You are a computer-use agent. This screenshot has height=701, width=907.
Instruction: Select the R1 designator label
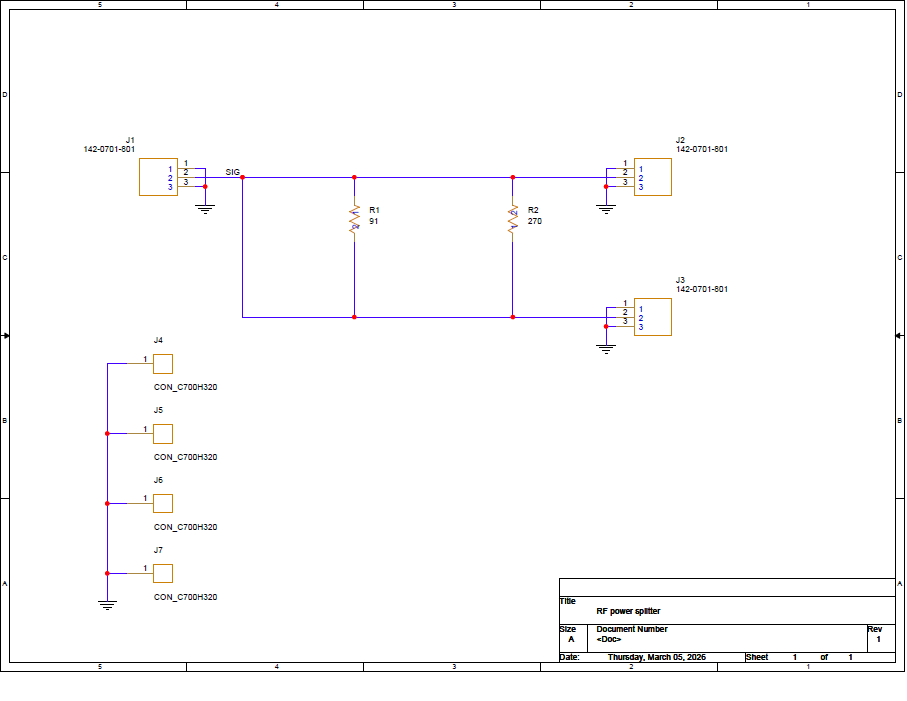click(x=374, y=210)
